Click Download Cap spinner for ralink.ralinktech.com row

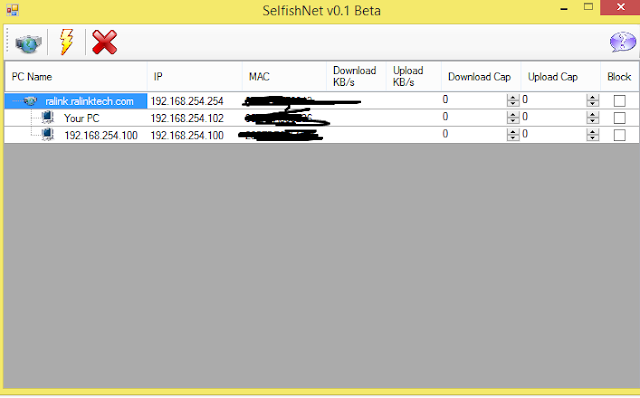513,100
